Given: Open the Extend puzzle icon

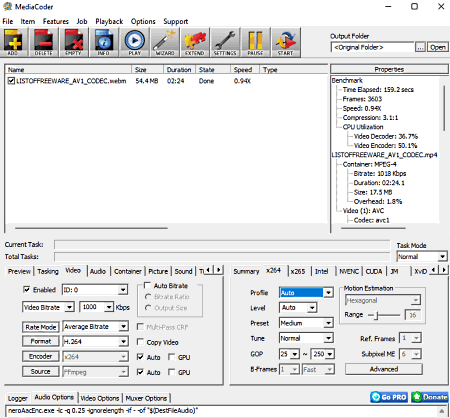Looking at the screenshot, I should pos(195,43).
